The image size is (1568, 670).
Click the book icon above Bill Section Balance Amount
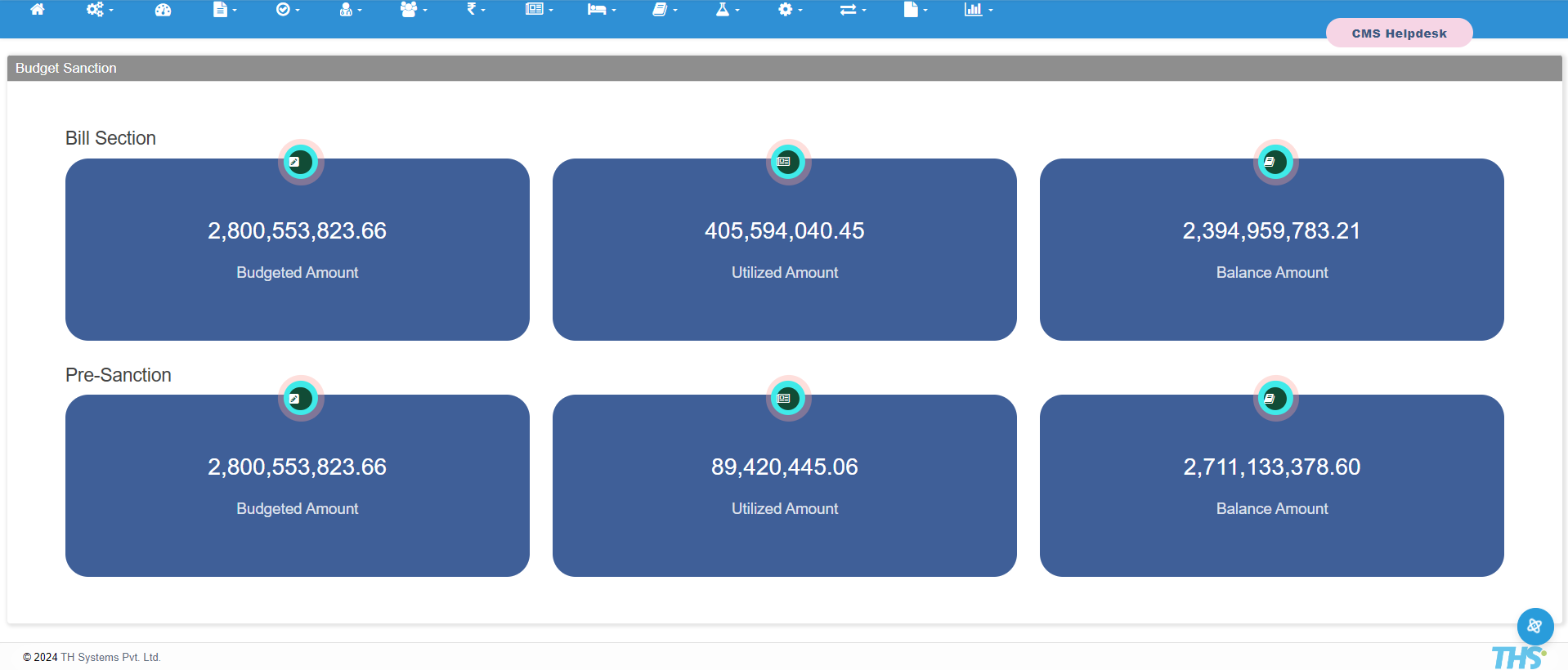[x=1275, y=162]
